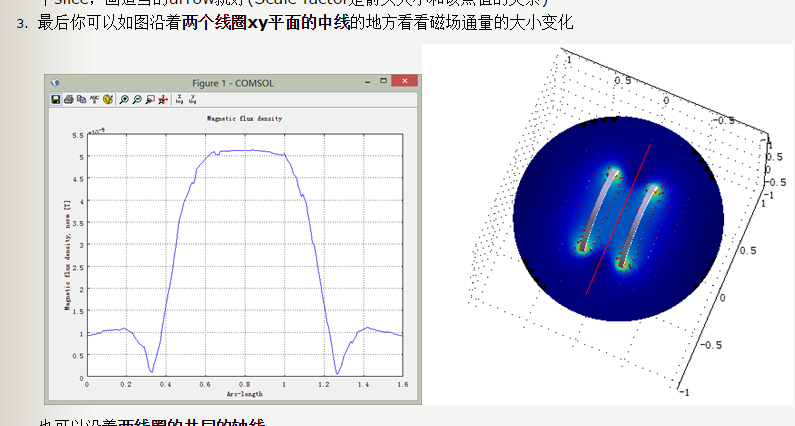The image size is (795, 426).
Task: Click the COMSOL logo in title bar
Action: coord(55,83)
